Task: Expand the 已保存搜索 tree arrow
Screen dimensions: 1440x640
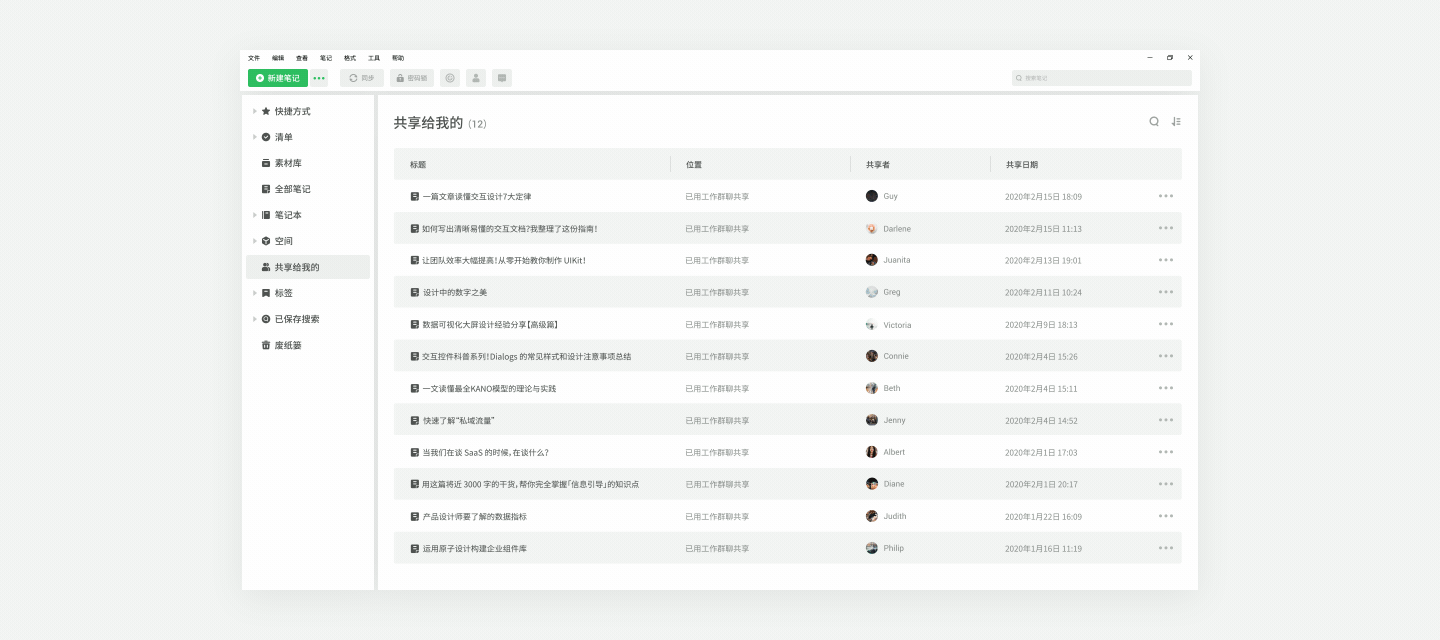Action: tap(255, 319)
